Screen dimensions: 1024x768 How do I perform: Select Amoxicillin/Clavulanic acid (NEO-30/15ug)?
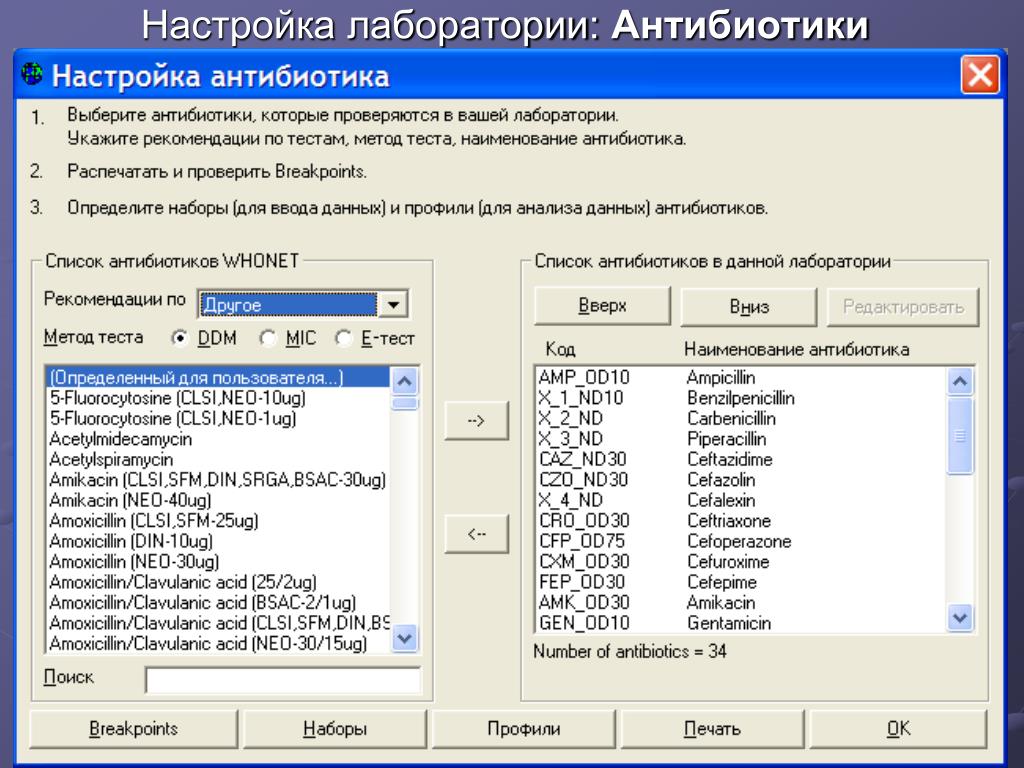(218, 643)
